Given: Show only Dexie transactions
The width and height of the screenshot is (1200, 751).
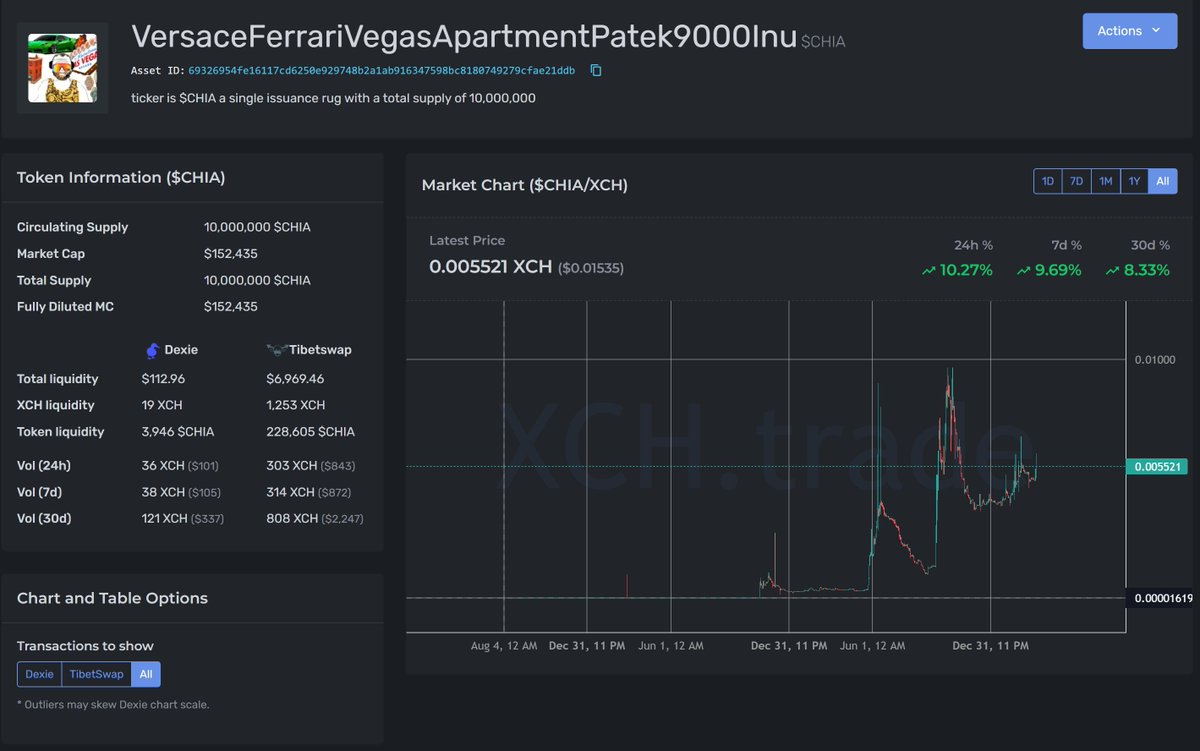Looking at the screenshot, I should coord(39,674).
